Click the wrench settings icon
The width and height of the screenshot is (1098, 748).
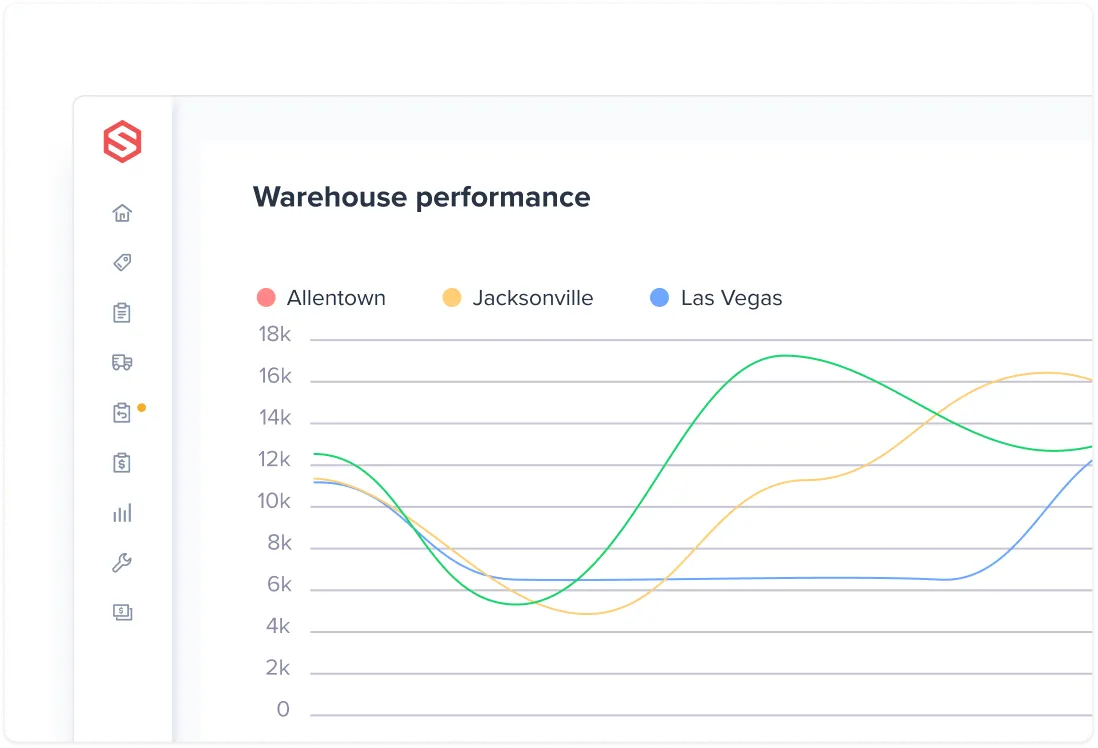click(x=122, y=562)
